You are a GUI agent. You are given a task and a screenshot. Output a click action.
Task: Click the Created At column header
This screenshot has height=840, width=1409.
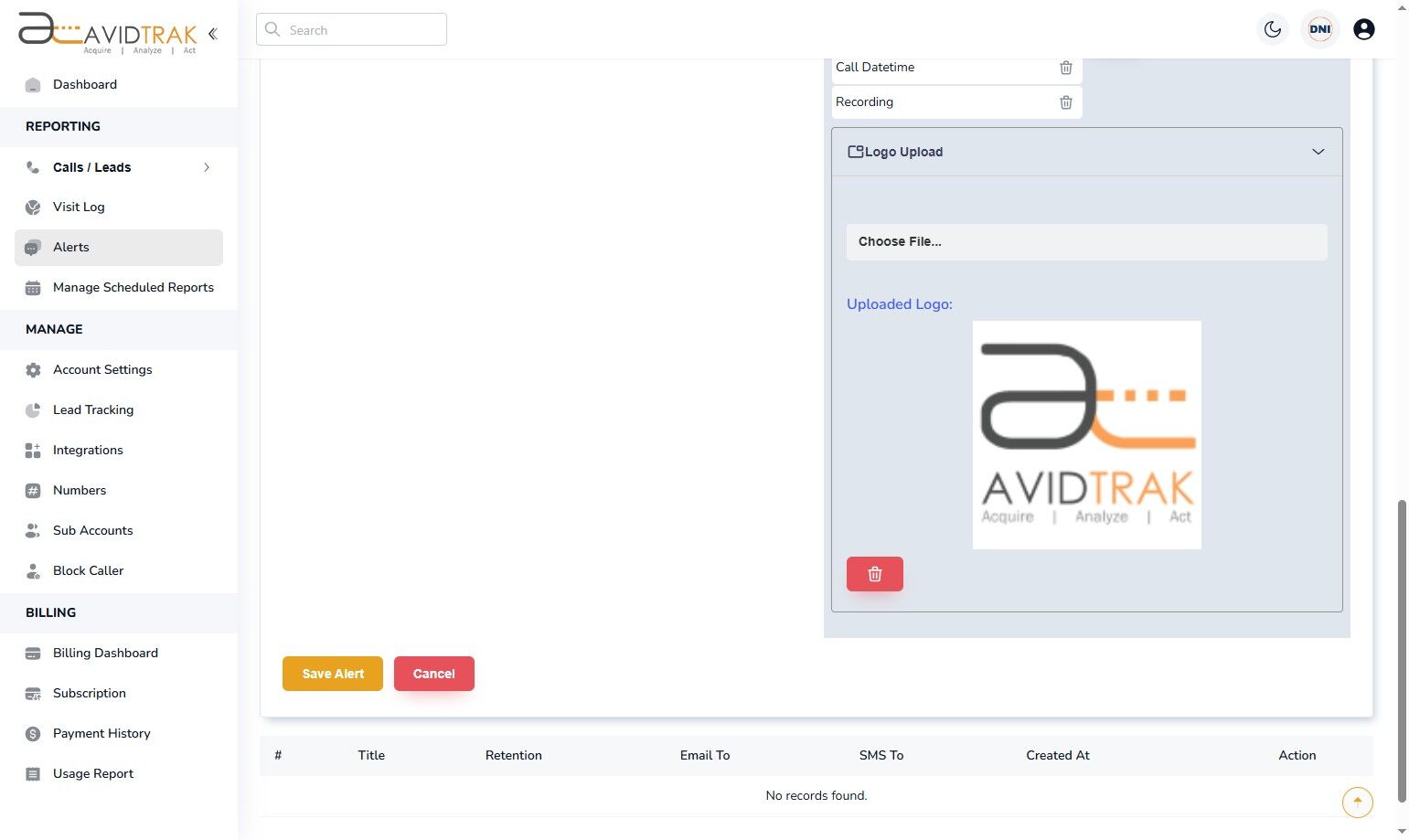(x=1058, y=756)
